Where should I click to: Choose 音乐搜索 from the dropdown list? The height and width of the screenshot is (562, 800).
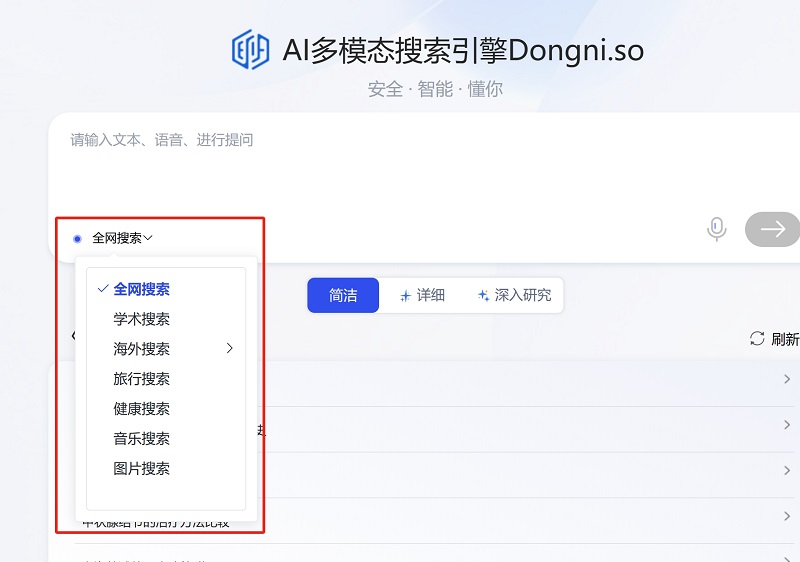141,439
